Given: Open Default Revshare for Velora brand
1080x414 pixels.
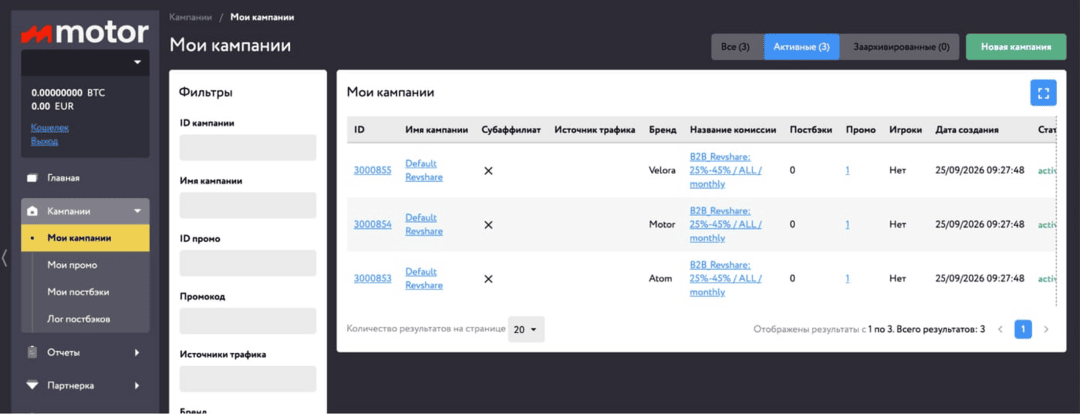Looking at the screenshot, I should [x=424, y=170].
